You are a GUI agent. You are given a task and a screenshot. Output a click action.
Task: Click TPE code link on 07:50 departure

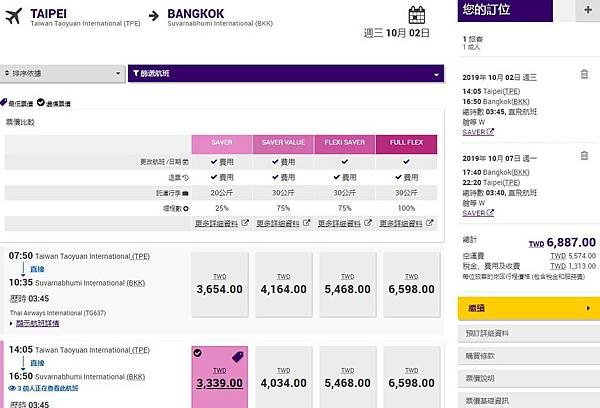141,256
